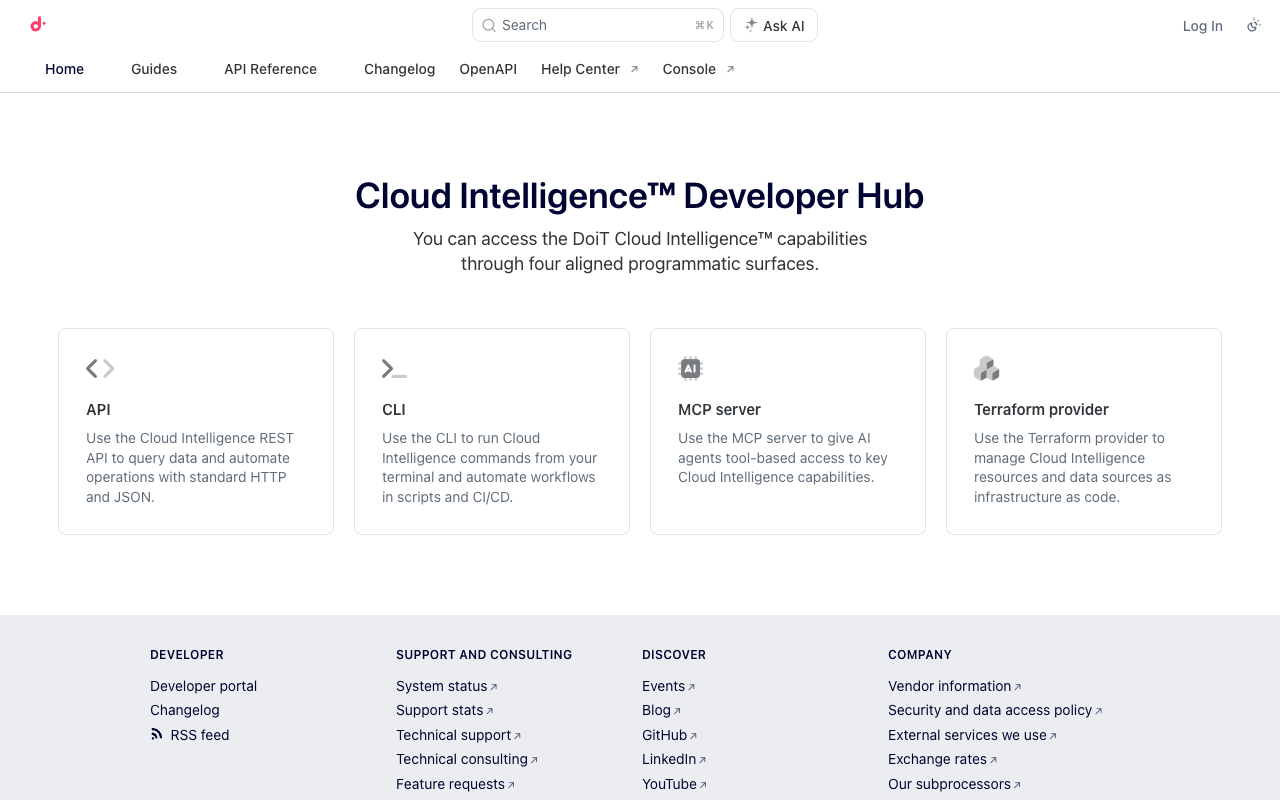Open External services we use link

[x=967, y=735]
